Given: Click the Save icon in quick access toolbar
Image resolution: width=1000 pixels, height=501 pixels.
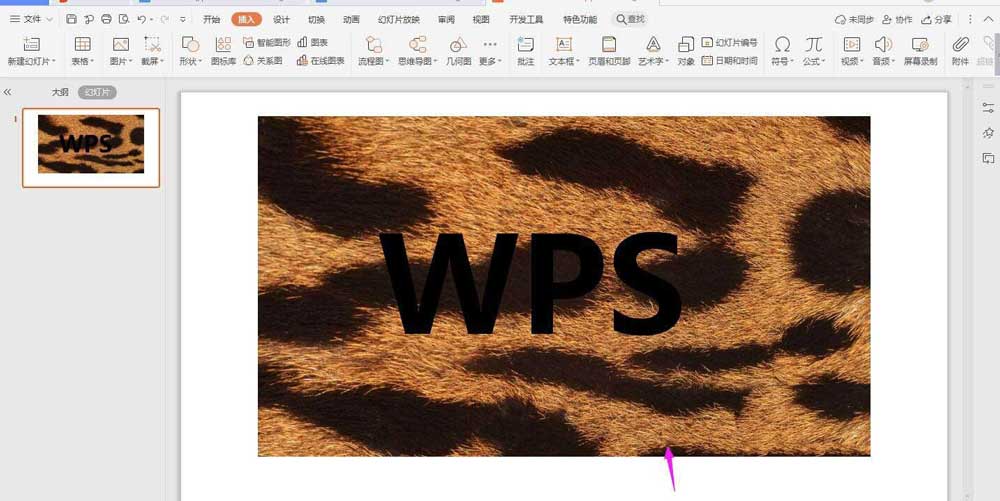Looking at the screenshot, I should coord(71,19).
